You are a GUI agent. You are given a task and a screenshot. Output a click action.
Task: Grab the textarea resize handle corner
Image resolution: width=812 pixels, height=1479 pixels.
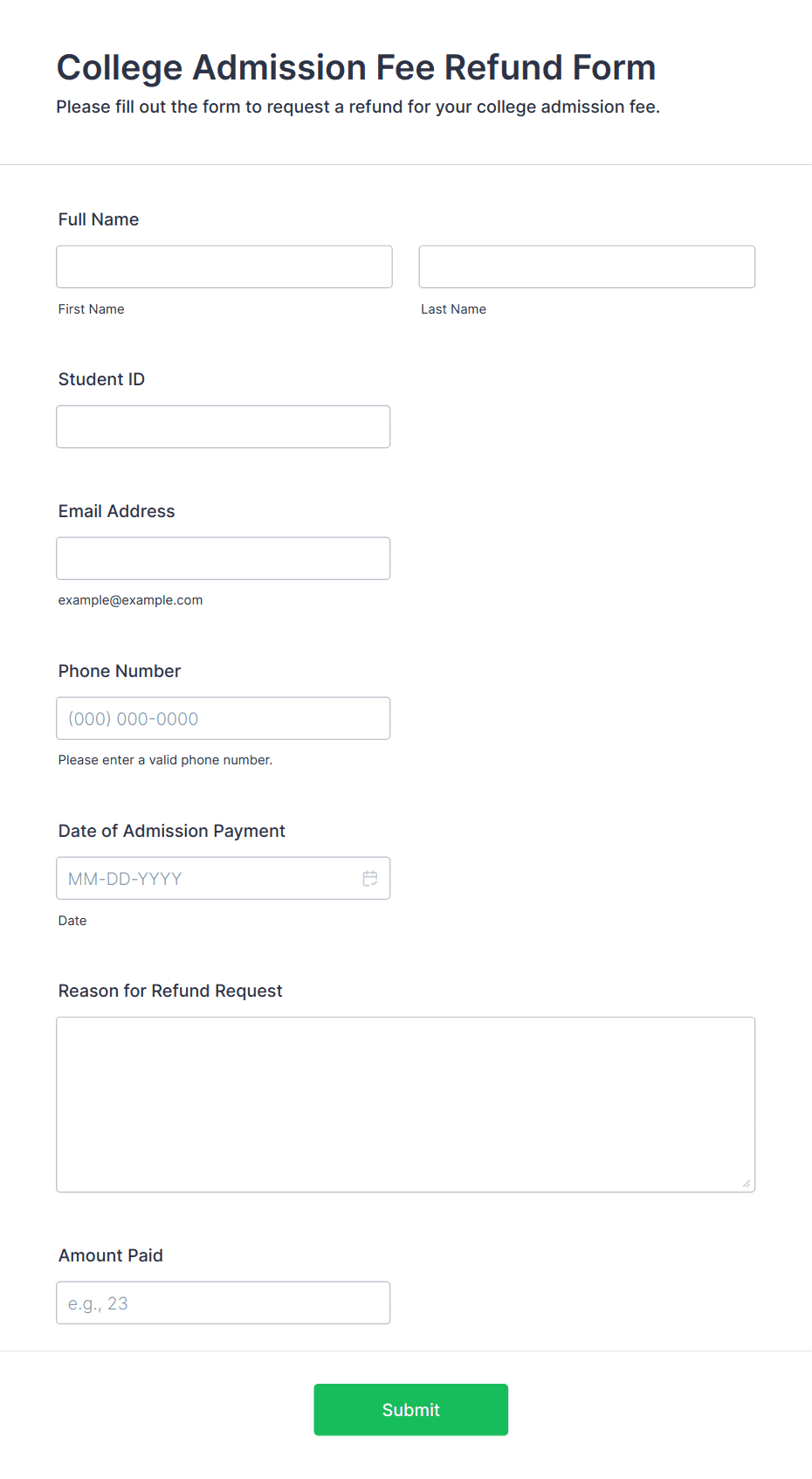click(747, 1184)
